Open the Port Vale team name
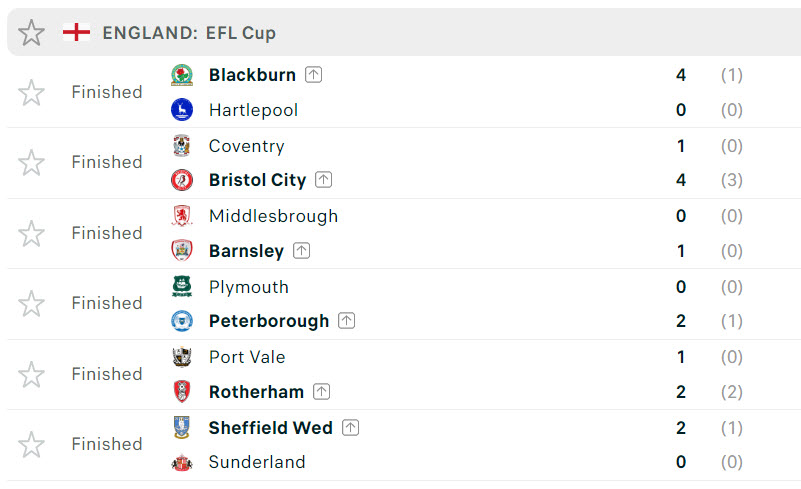This screenshot has height=489, width=801. (247, 357)
